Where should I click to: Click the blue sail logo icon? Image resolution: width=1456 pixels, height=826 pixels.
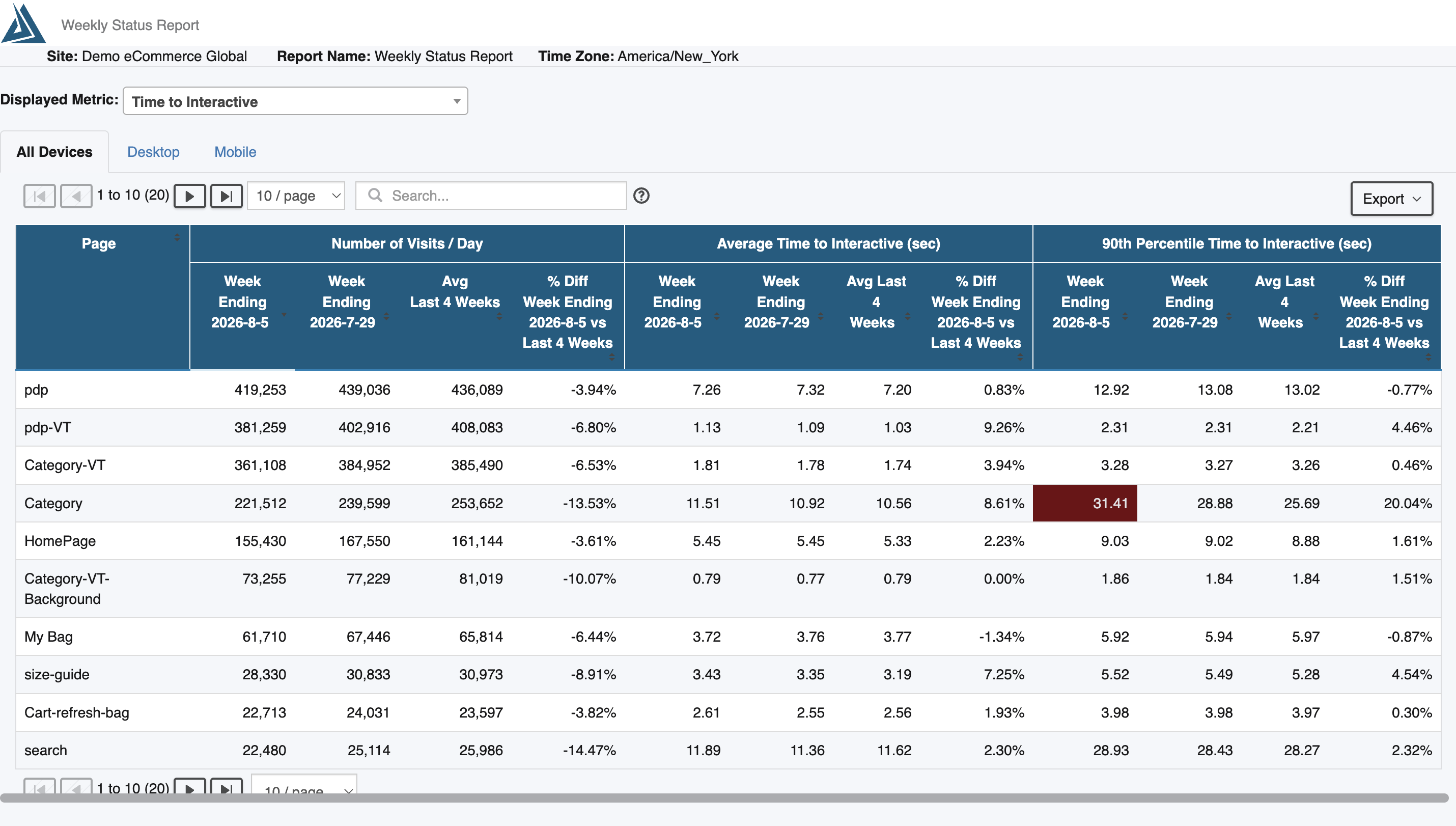[x=23, y=23]
